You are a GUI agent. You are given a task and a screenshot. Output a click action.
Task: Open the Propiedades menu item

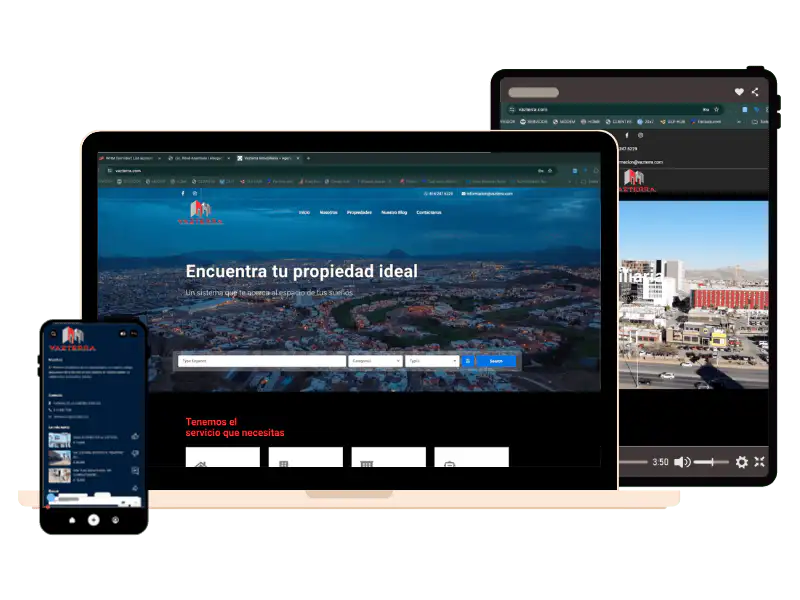point(359,212)
